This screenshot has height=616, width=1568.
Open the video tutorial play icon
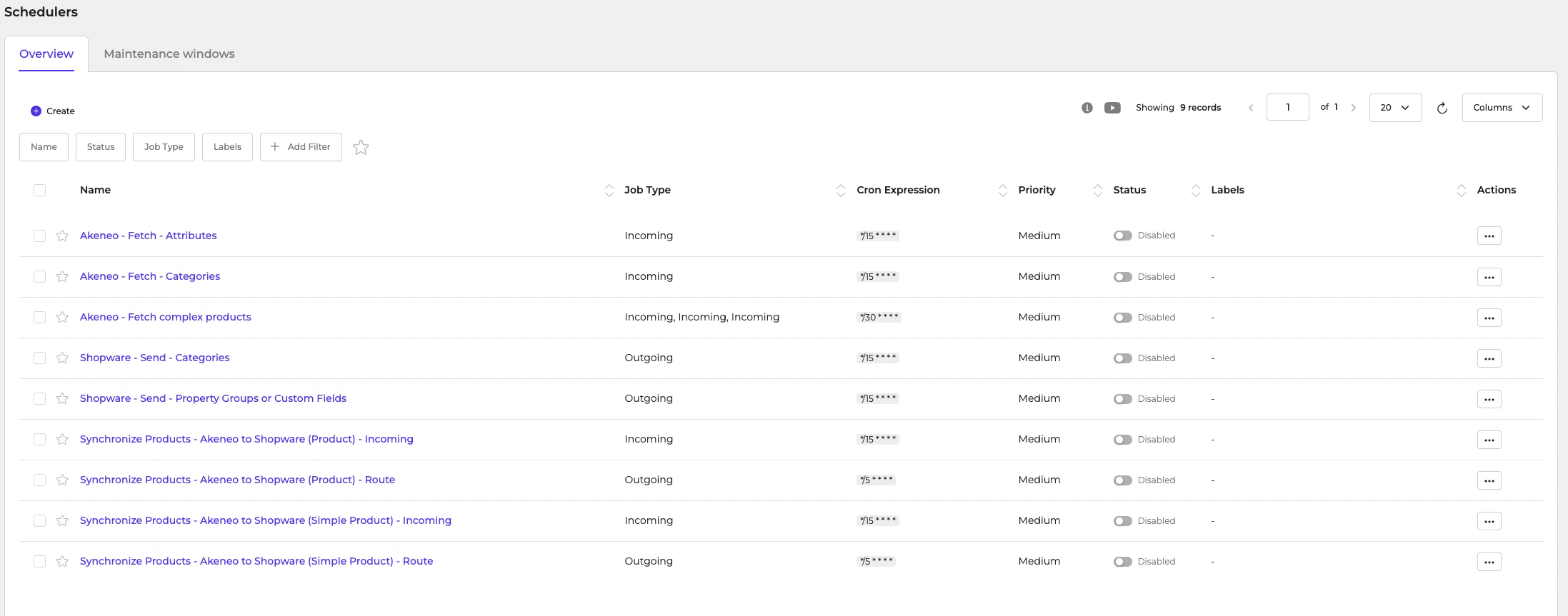pos(1112,108)
